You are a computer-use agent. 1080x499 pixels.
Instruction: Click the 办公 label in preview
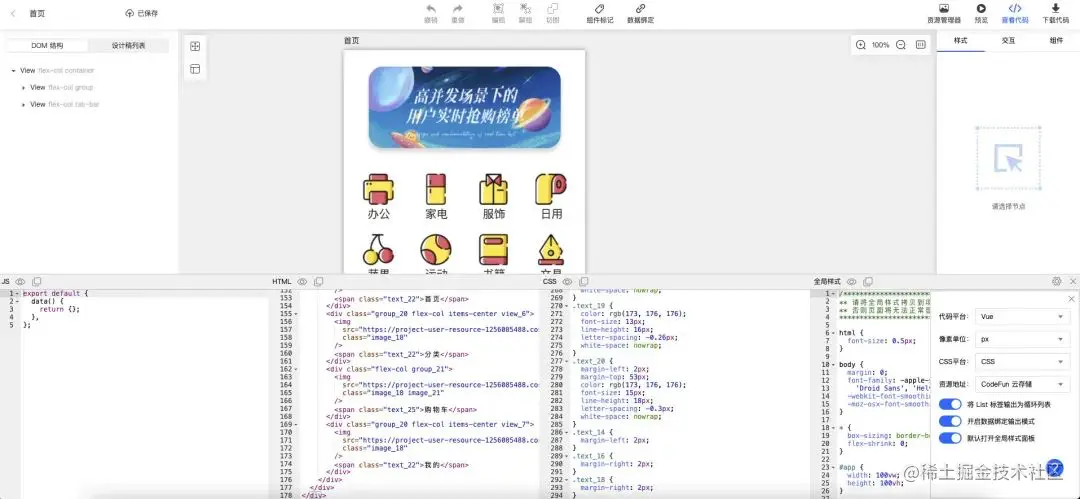point(378,214)
